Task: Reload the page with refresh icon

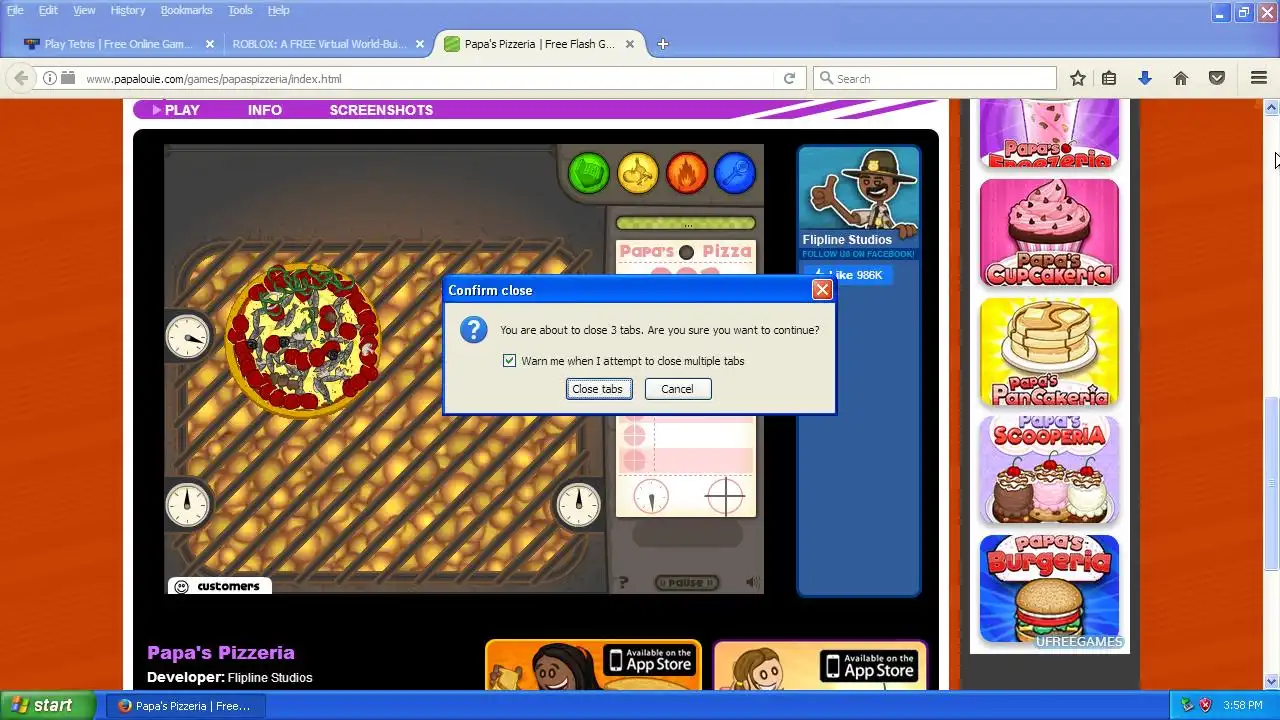Action: click(x=789, y=78)
